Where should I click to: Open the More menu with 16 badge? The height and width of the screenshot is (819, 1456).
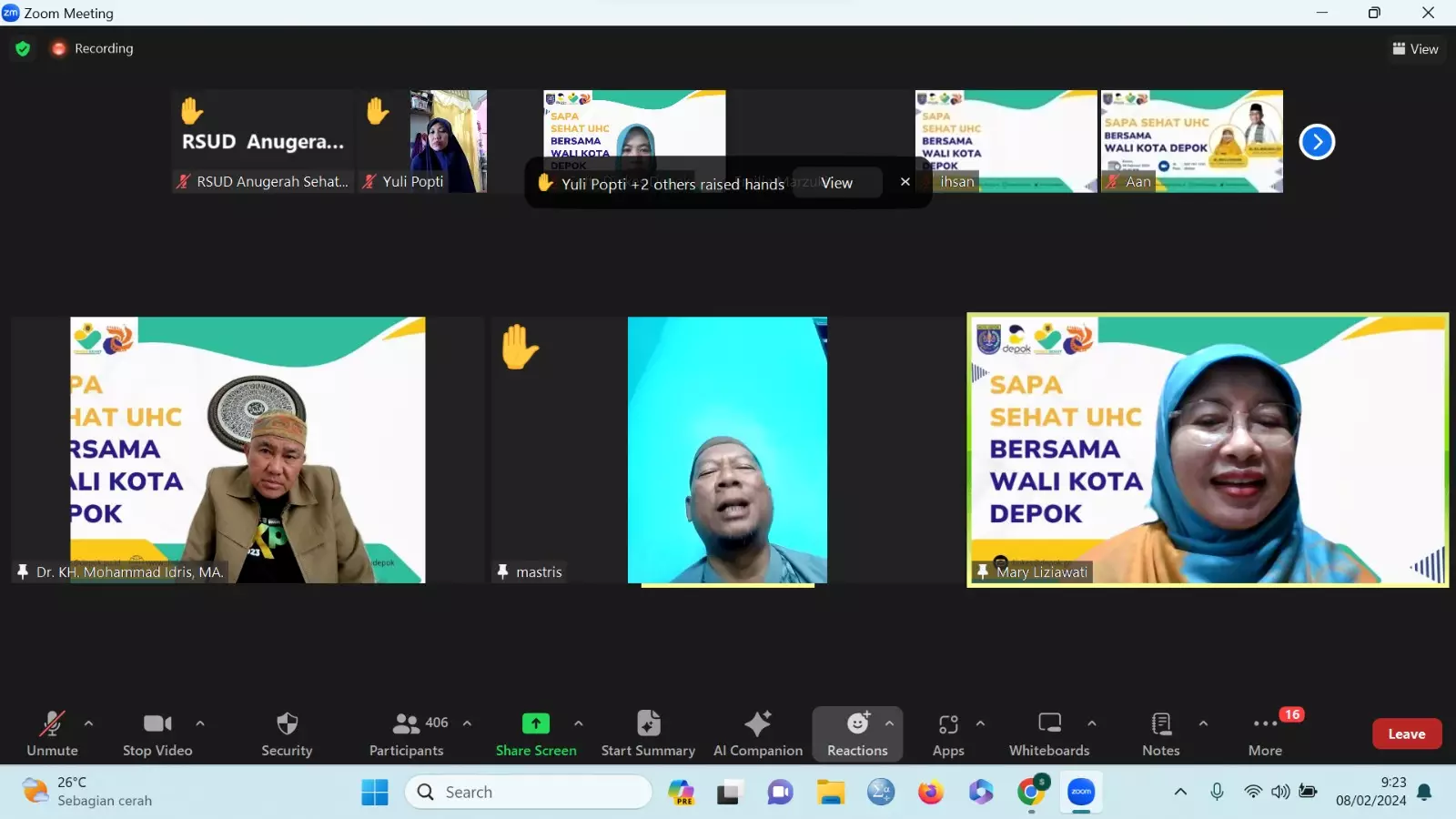click(1266, 733)
